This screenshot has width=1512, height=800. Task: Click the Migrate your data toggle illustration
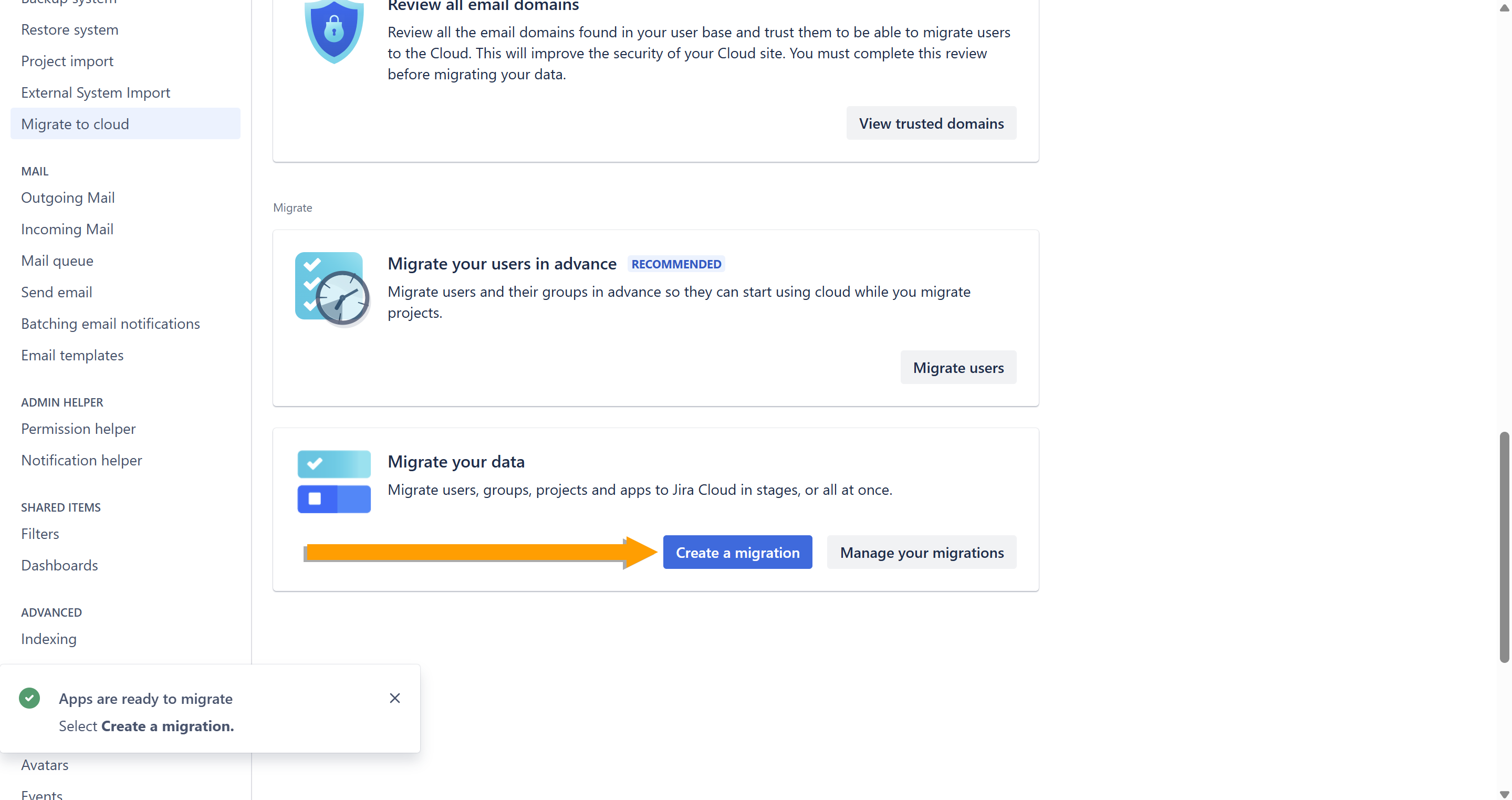333,481
